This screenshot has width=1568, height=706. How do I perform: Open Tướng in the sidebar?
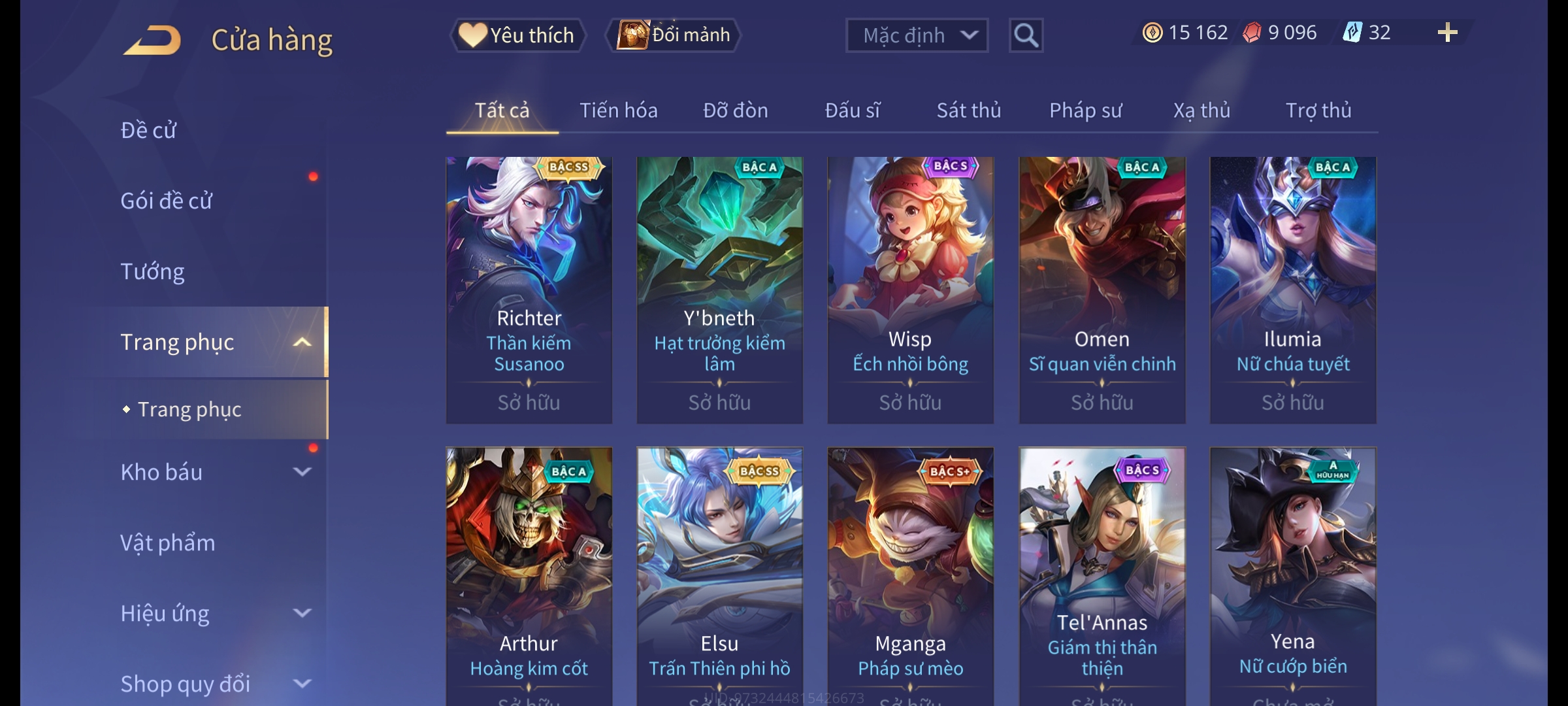click(152, 271)
